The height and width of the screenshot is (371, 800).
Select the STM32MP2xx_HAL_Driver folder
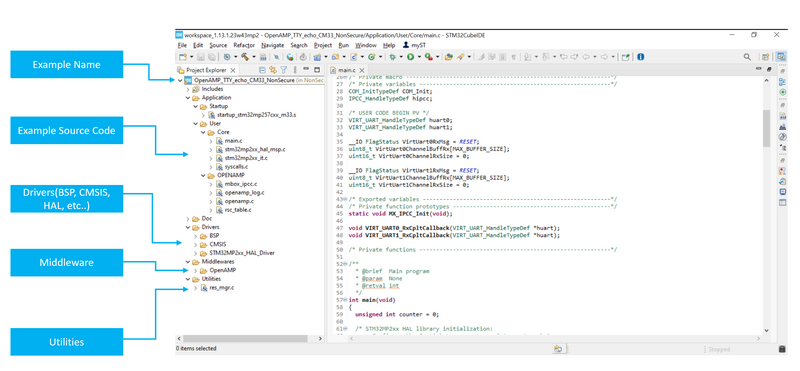pyautogui.click(x=243, y=253)
